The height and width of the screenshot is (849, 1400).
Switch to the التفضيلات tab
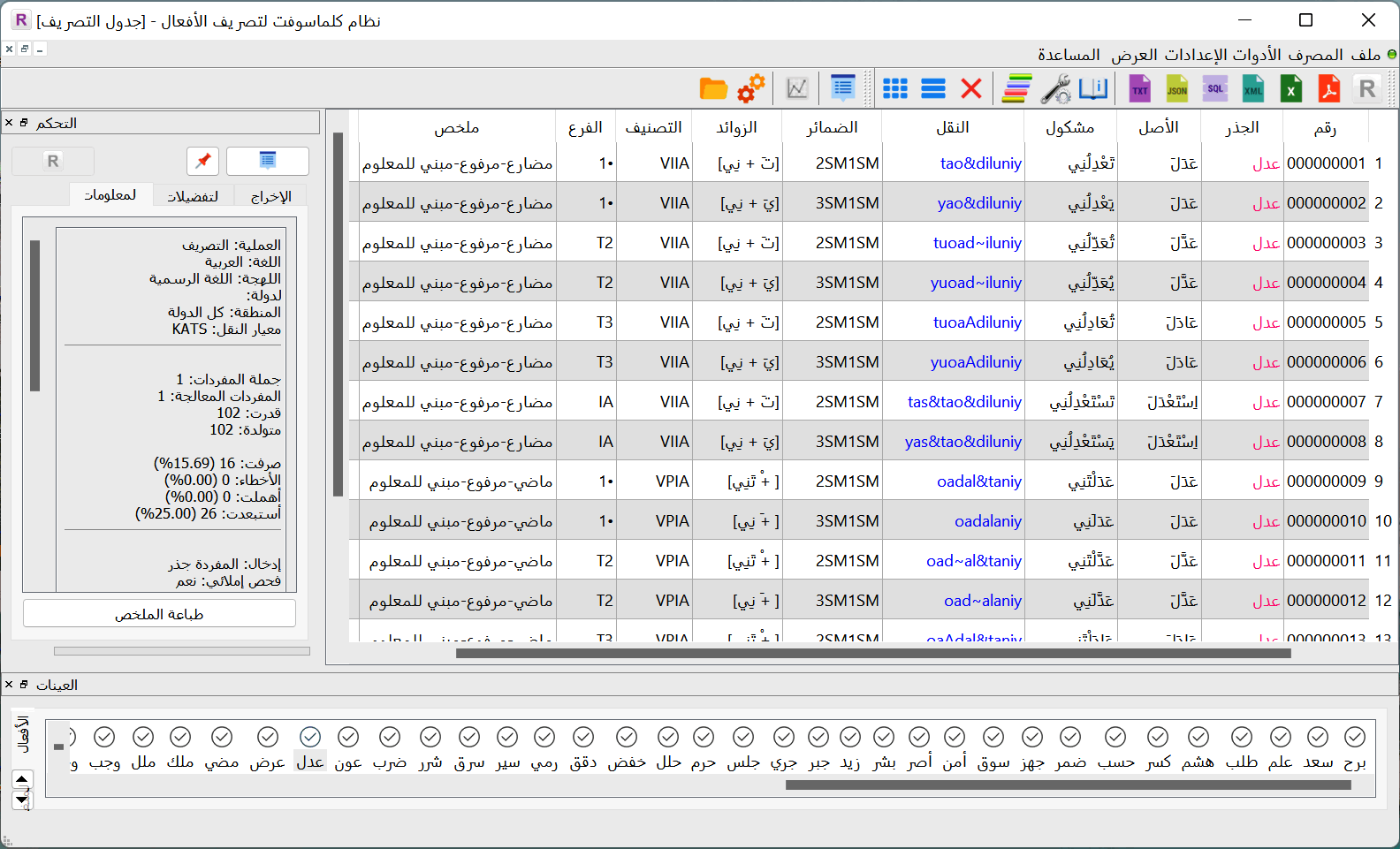click(193, 195)
